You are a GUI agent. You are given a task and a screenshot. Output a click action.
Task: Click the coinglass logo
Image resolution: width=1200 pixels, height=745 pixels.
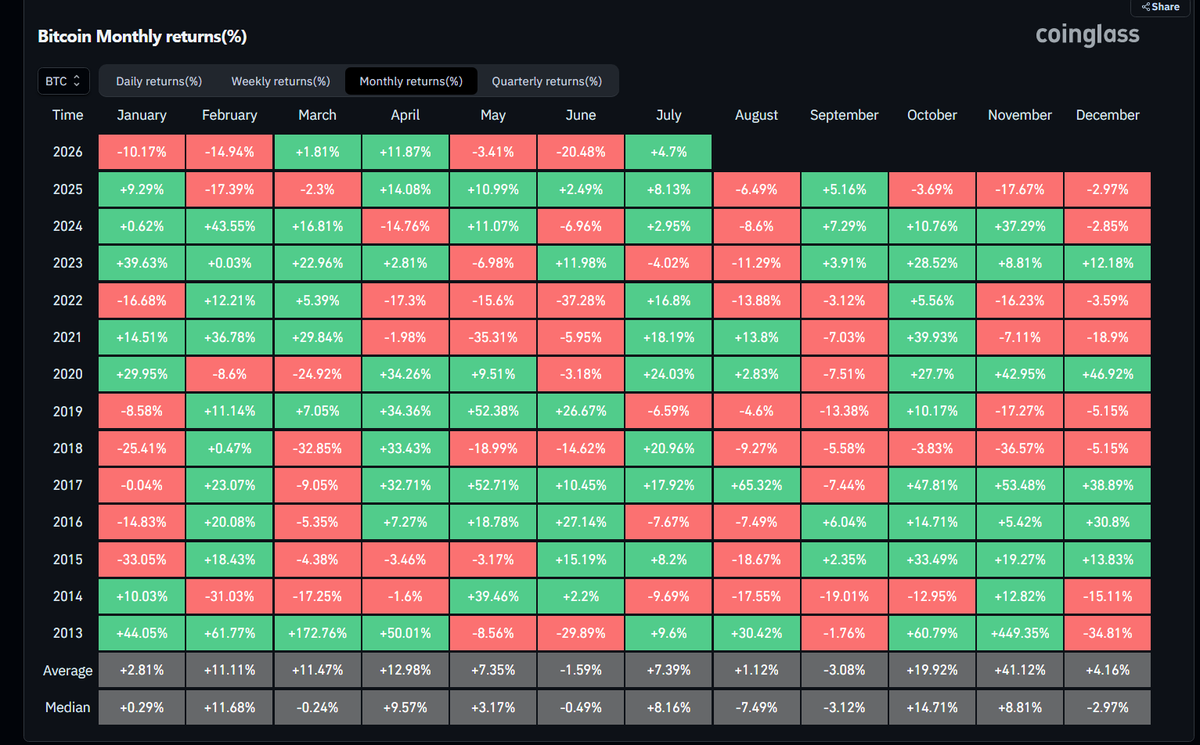click(x=1087, y=35)
